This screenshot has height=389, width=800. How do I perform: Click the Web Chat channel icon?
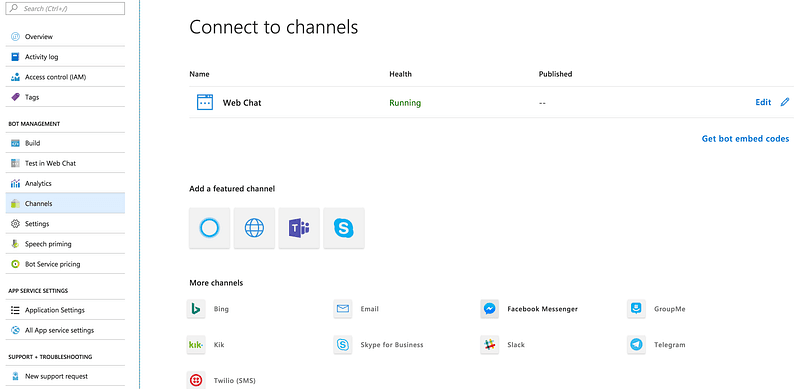[x=205, y=102]
